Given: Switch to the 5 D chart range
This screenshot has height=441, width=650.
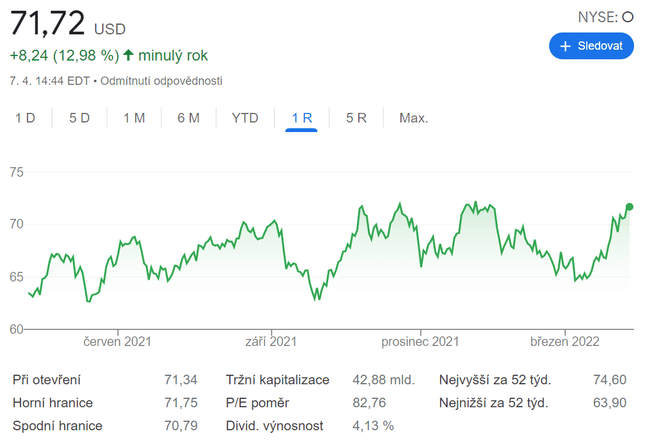Looking at the screenshot, I should (79, 118).
